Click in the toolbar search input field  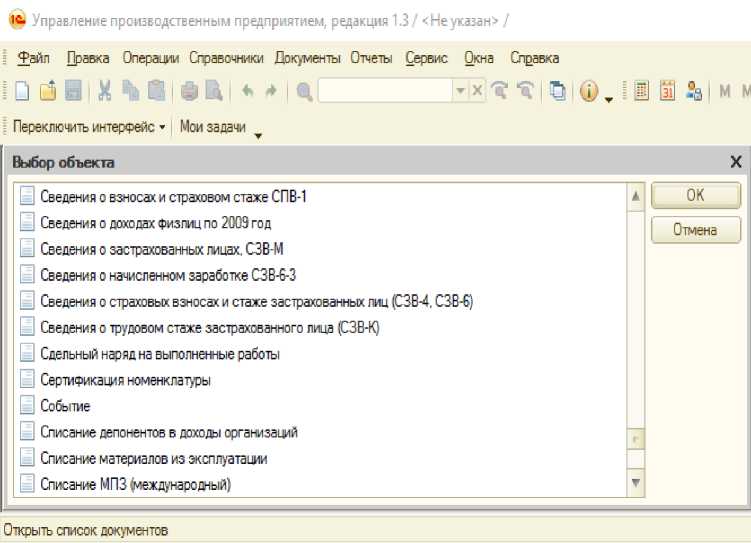coord(385,91)
